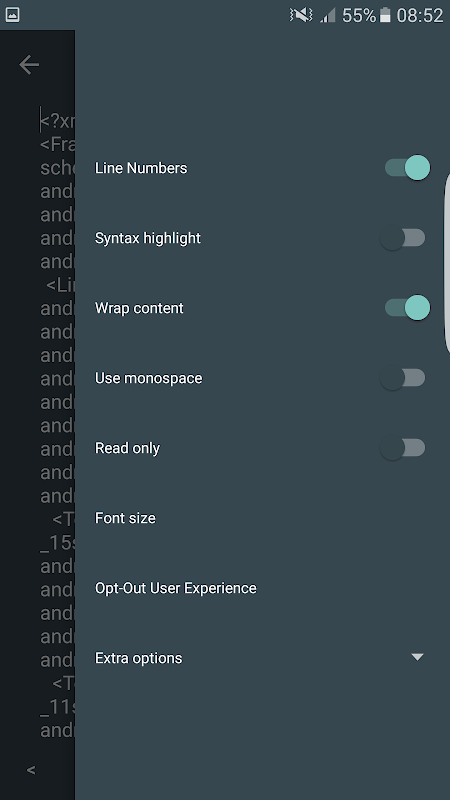This screenshot has width=450, height=800.
Task: Tap the image notification icon in status bar
Action: pyautogui.click(x=12, y=15)
